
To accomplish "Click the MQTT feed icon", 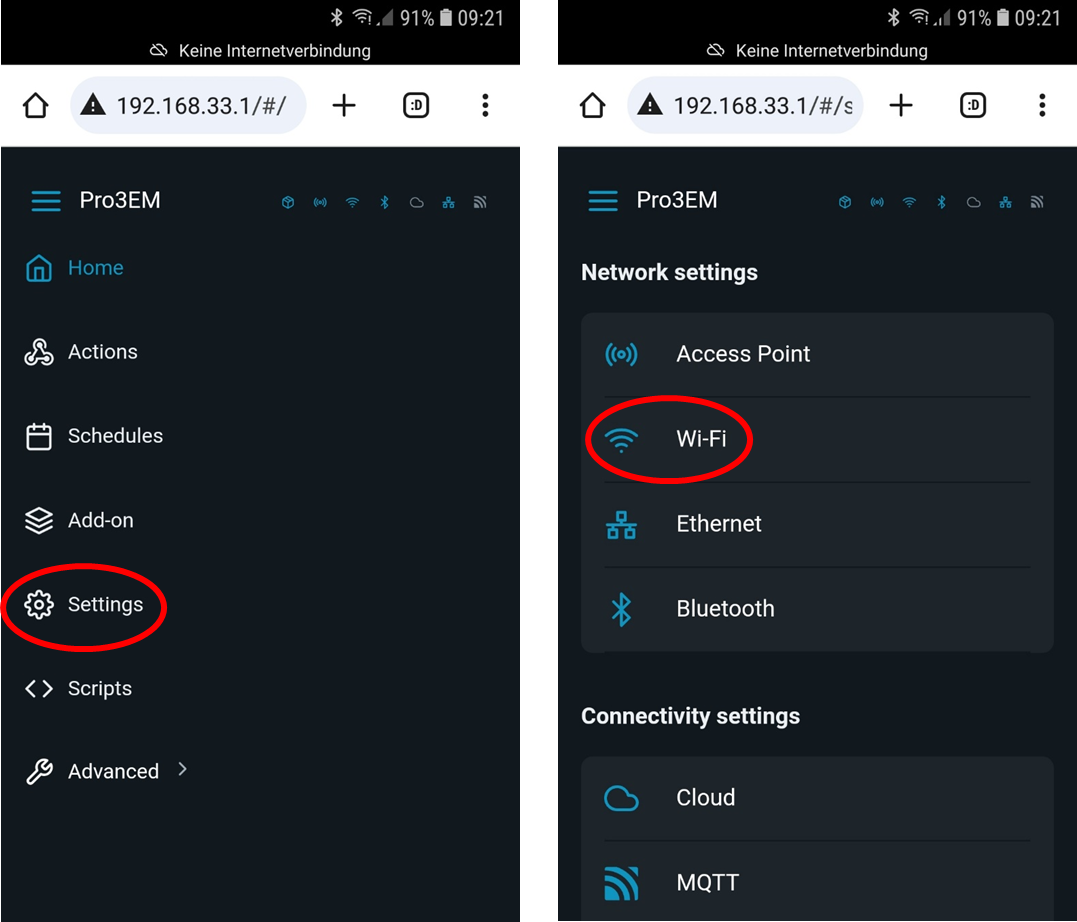I will (621, 883).
